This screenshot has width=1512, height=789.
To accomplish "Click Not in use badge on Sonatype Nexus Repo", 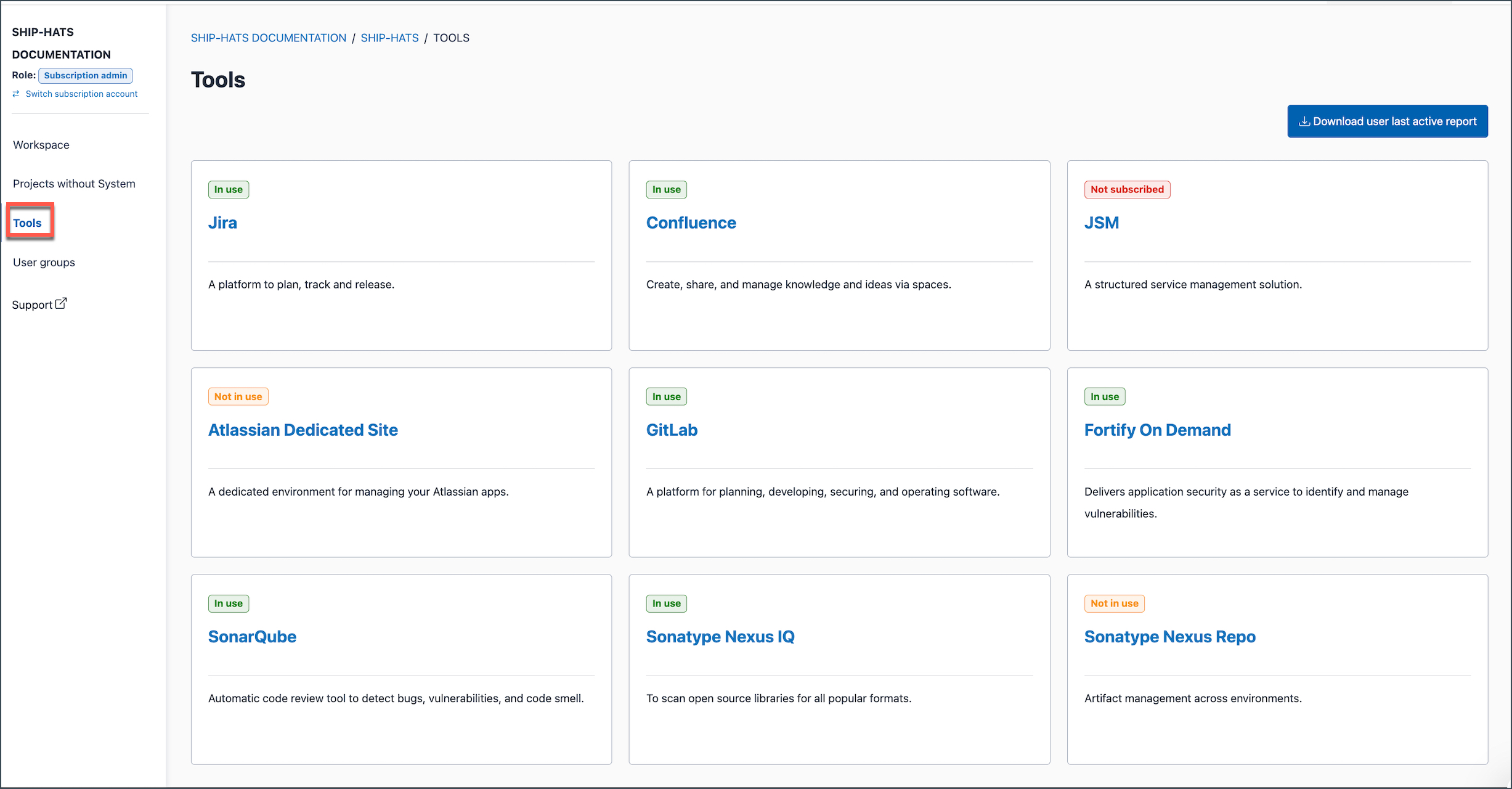I will click(x=1115, y=603).
